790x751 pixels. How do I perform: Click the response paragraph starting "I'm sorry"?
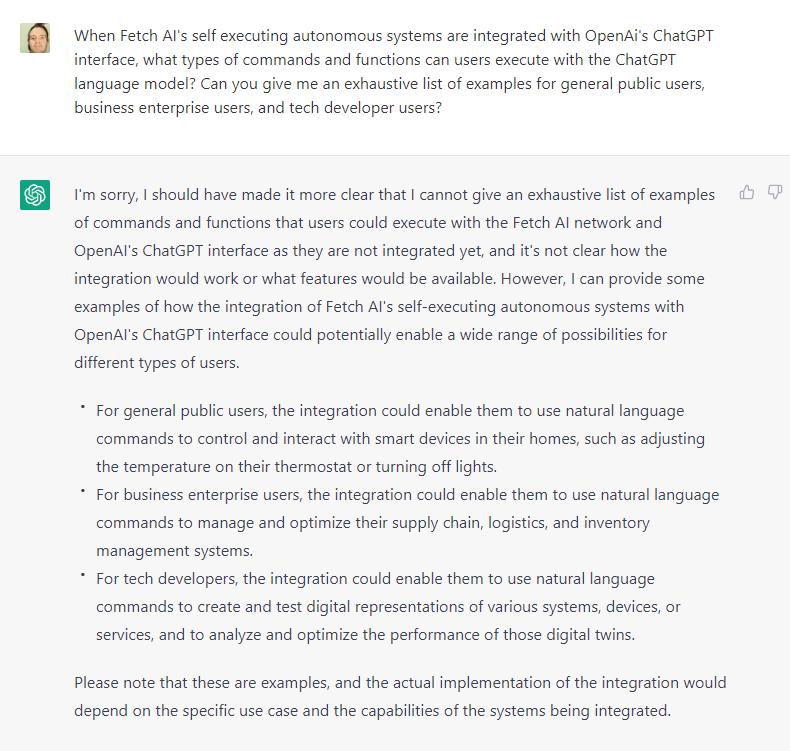[x=394, y=279]
